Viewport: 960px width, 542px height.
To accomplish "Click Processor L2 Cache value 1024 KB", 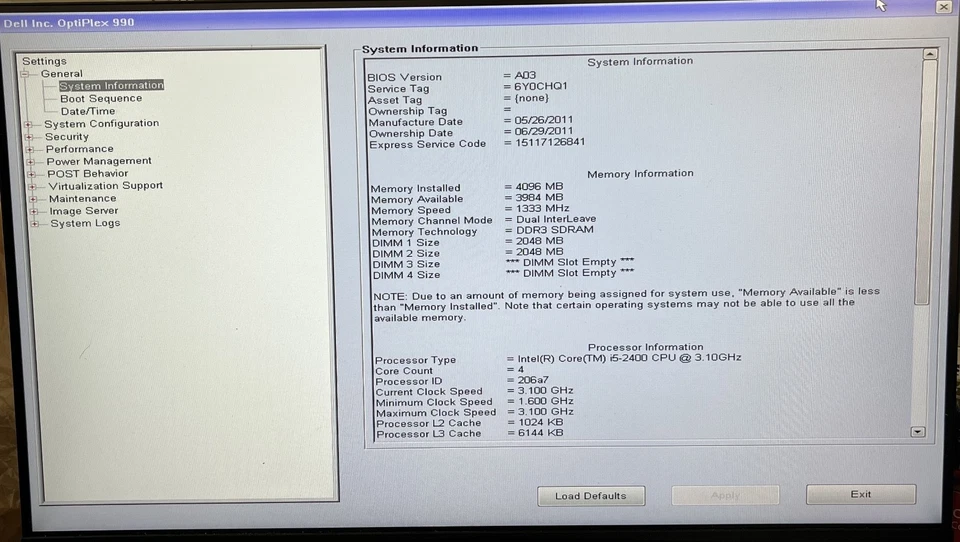I will tap(541, 422).
